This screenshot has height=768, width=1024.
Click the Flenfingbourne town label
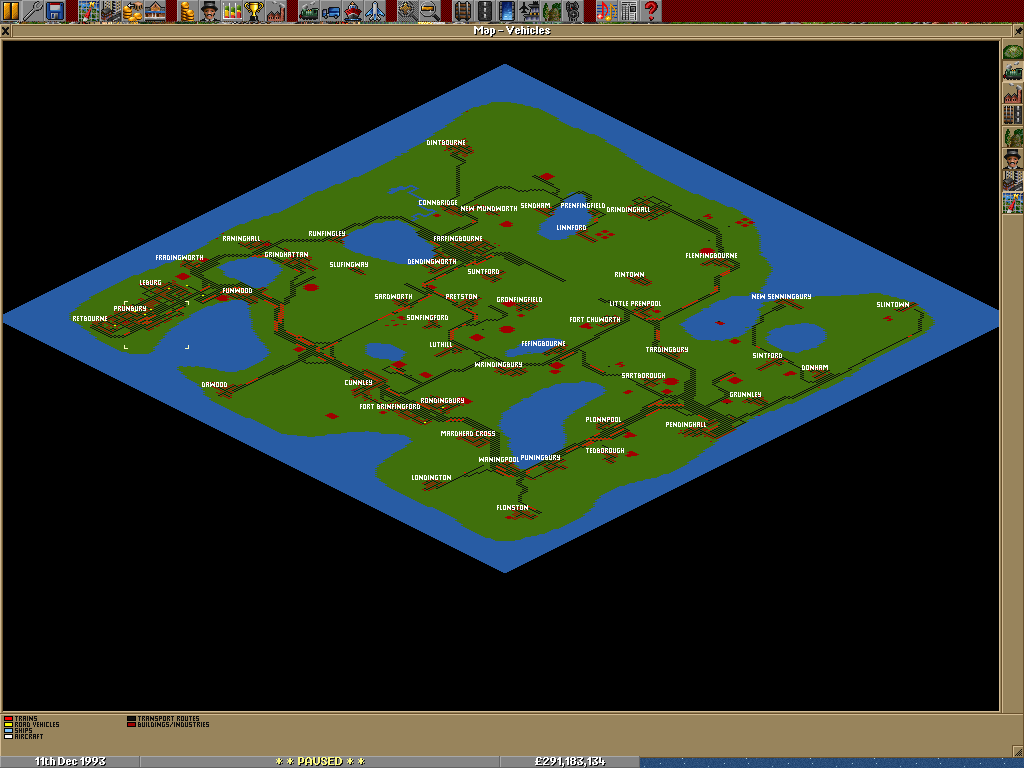[711, 255]
